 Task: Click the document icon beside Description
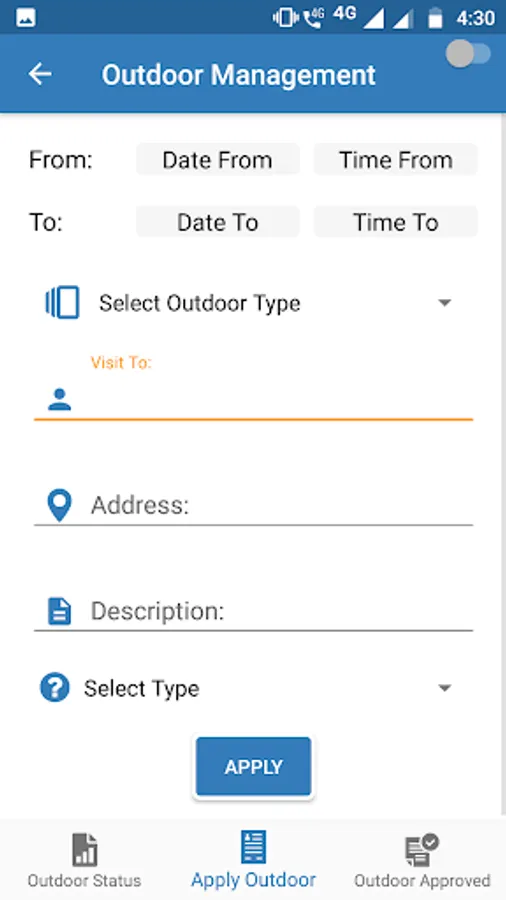[x=60, y=611]
